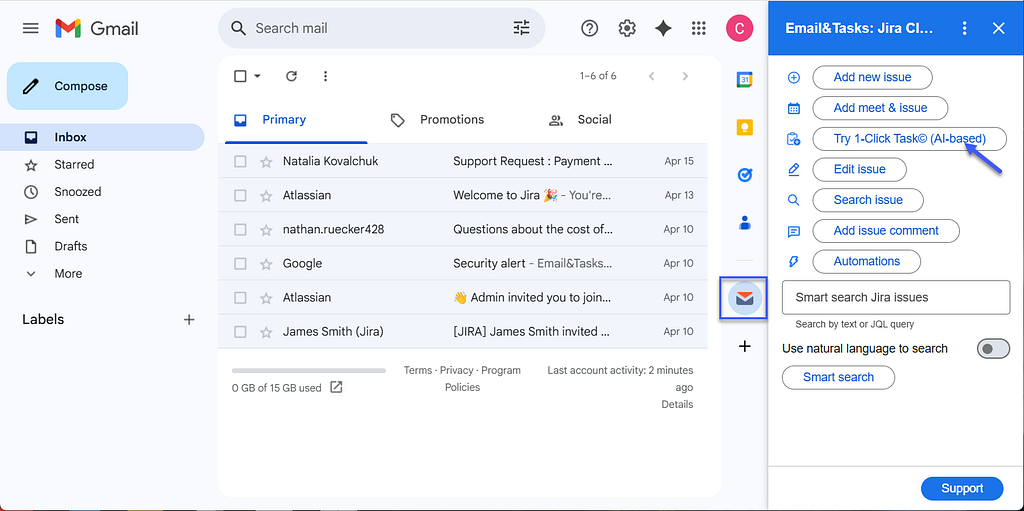Open Google Calendar side panel icon
This screenshot has height=511, width=1024.
coord(745,79)
